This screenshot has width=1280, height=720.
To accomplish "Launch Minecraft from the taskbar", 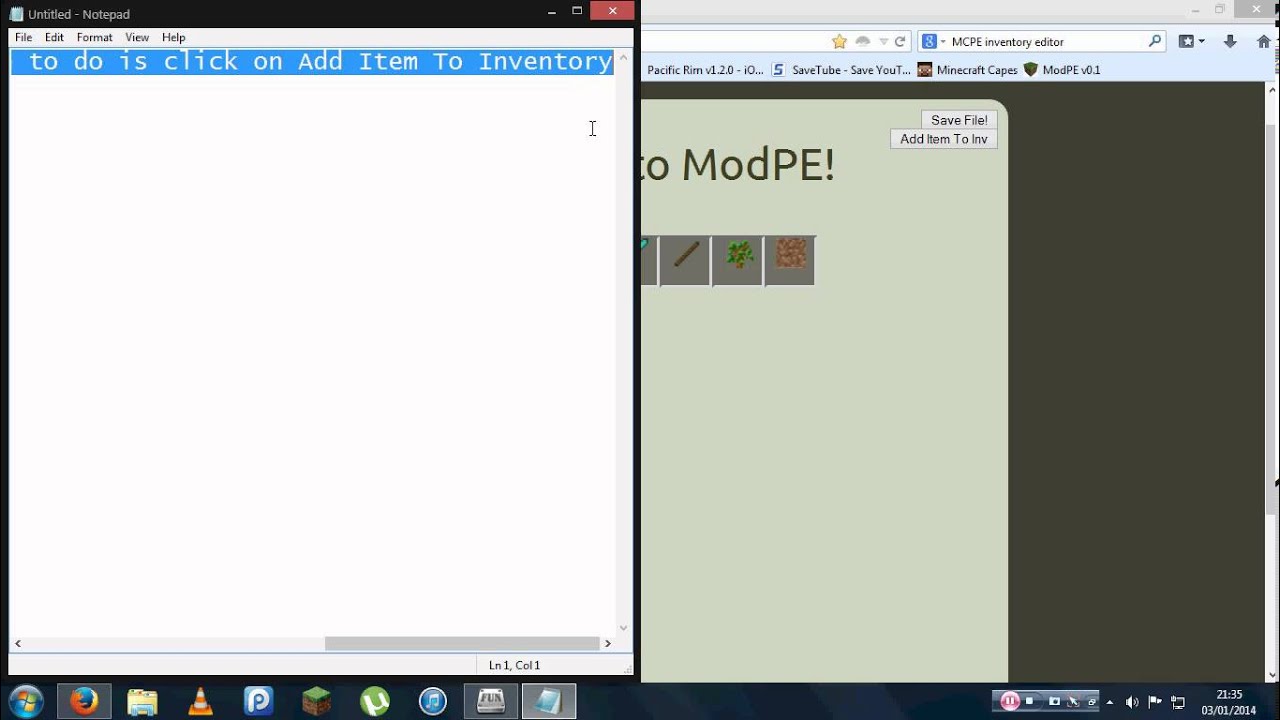I will pos(316,701).
